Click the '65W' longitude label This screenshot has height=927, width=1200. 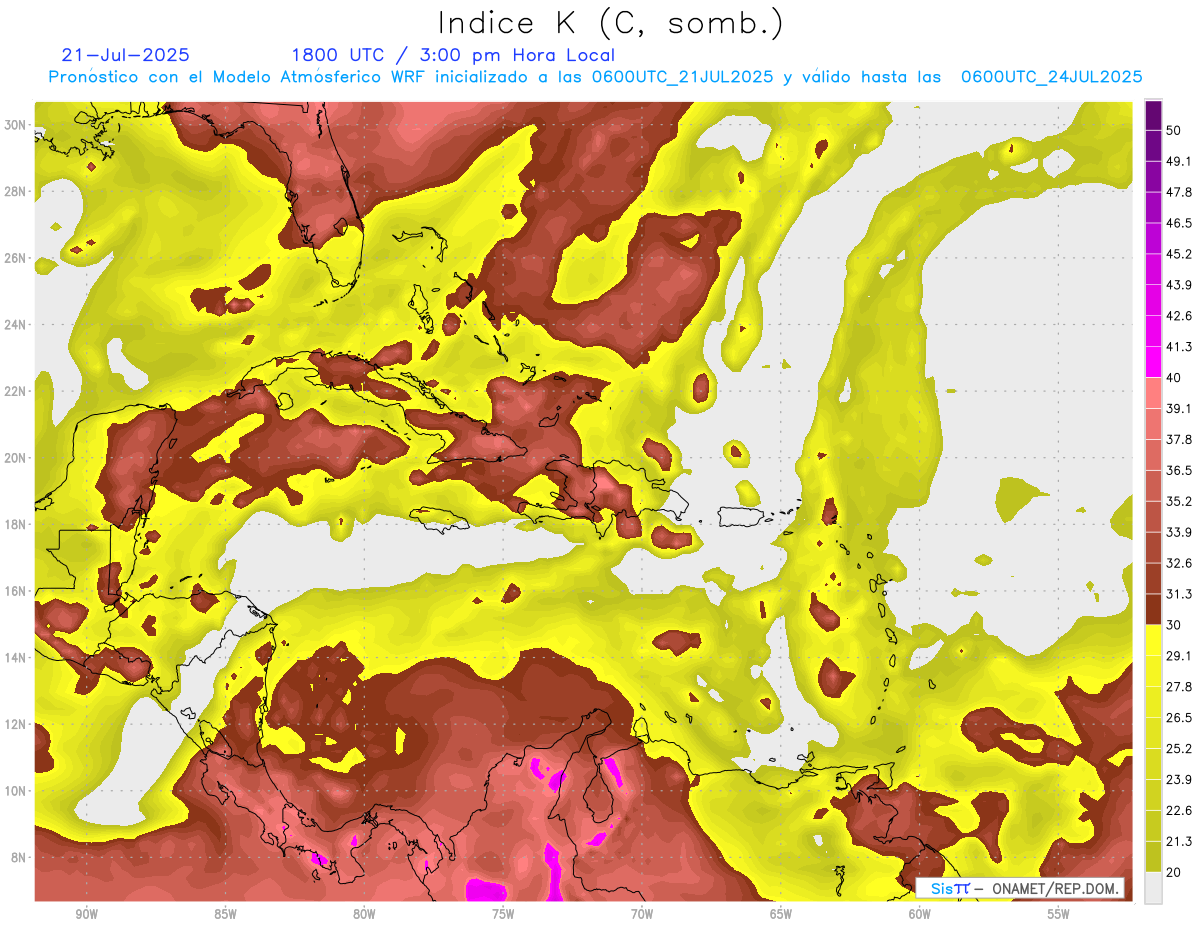coord(781,914)
